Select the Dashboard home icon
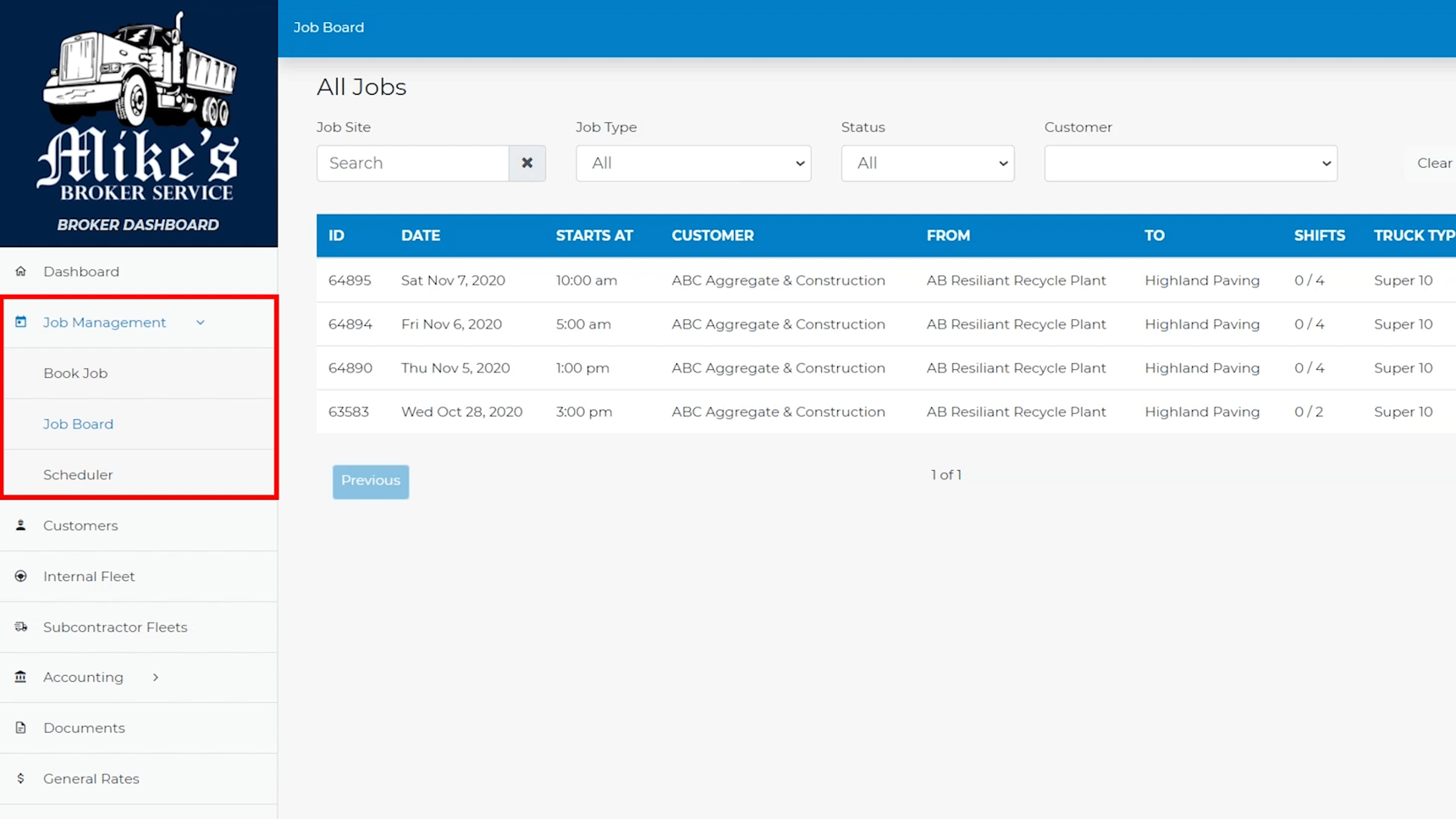The image size is (1456, 819). point(20,271)
